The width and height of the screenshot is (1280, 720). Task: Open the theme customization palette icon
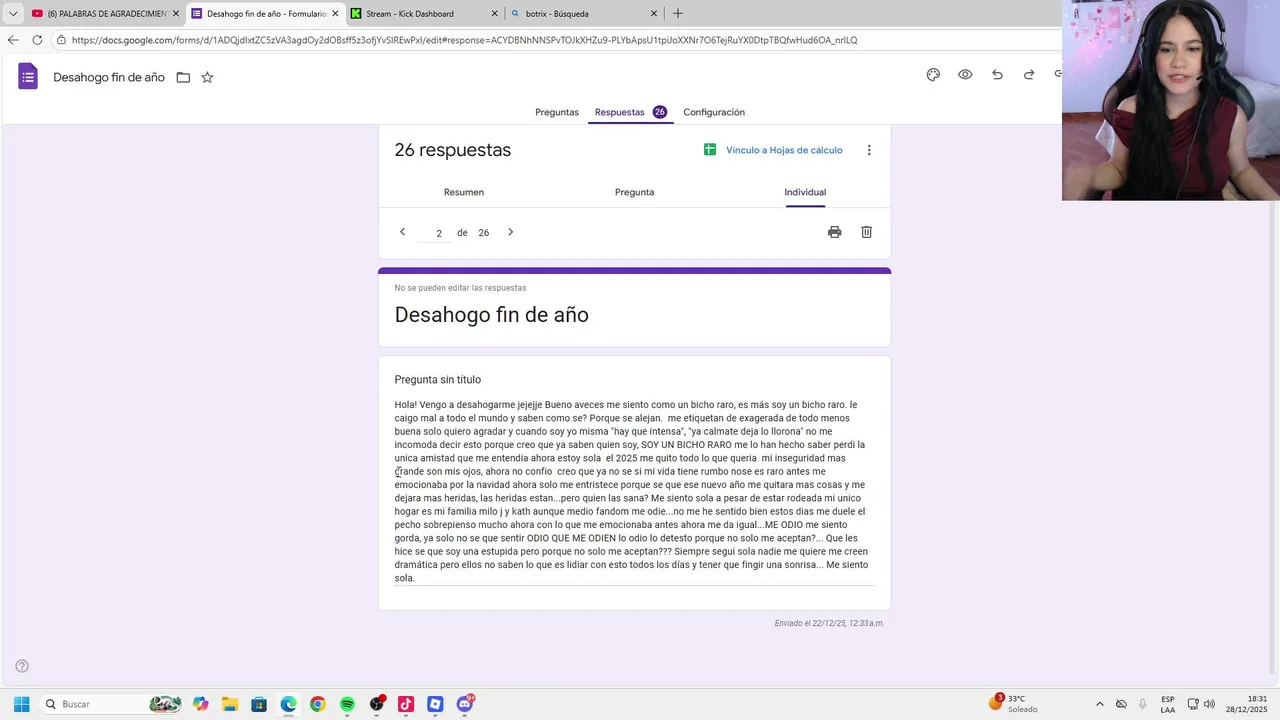coord(933,75)
